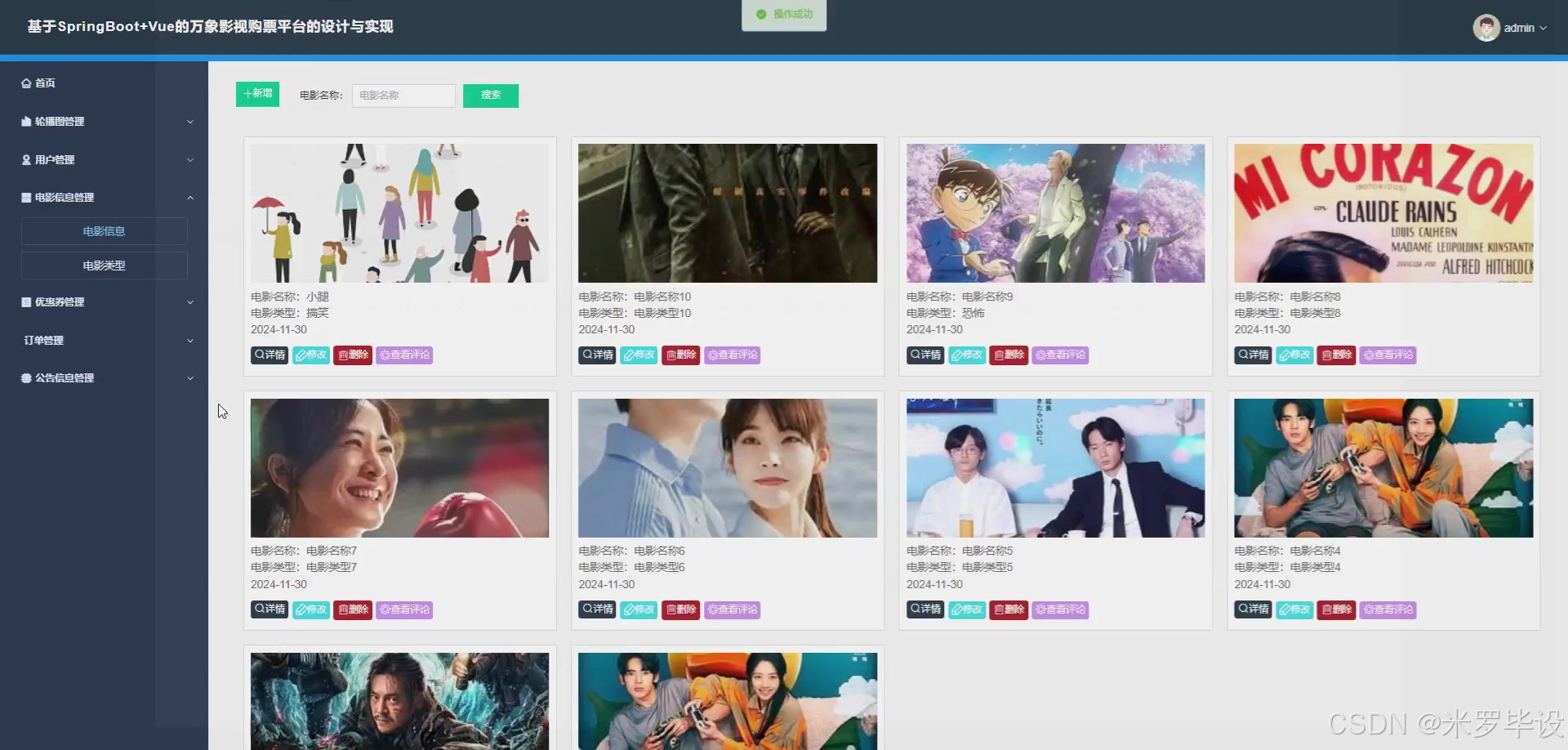Screen dimensions: 1568x750
Task: Open the 订单管理 menu item
Action: click(105, 341)
